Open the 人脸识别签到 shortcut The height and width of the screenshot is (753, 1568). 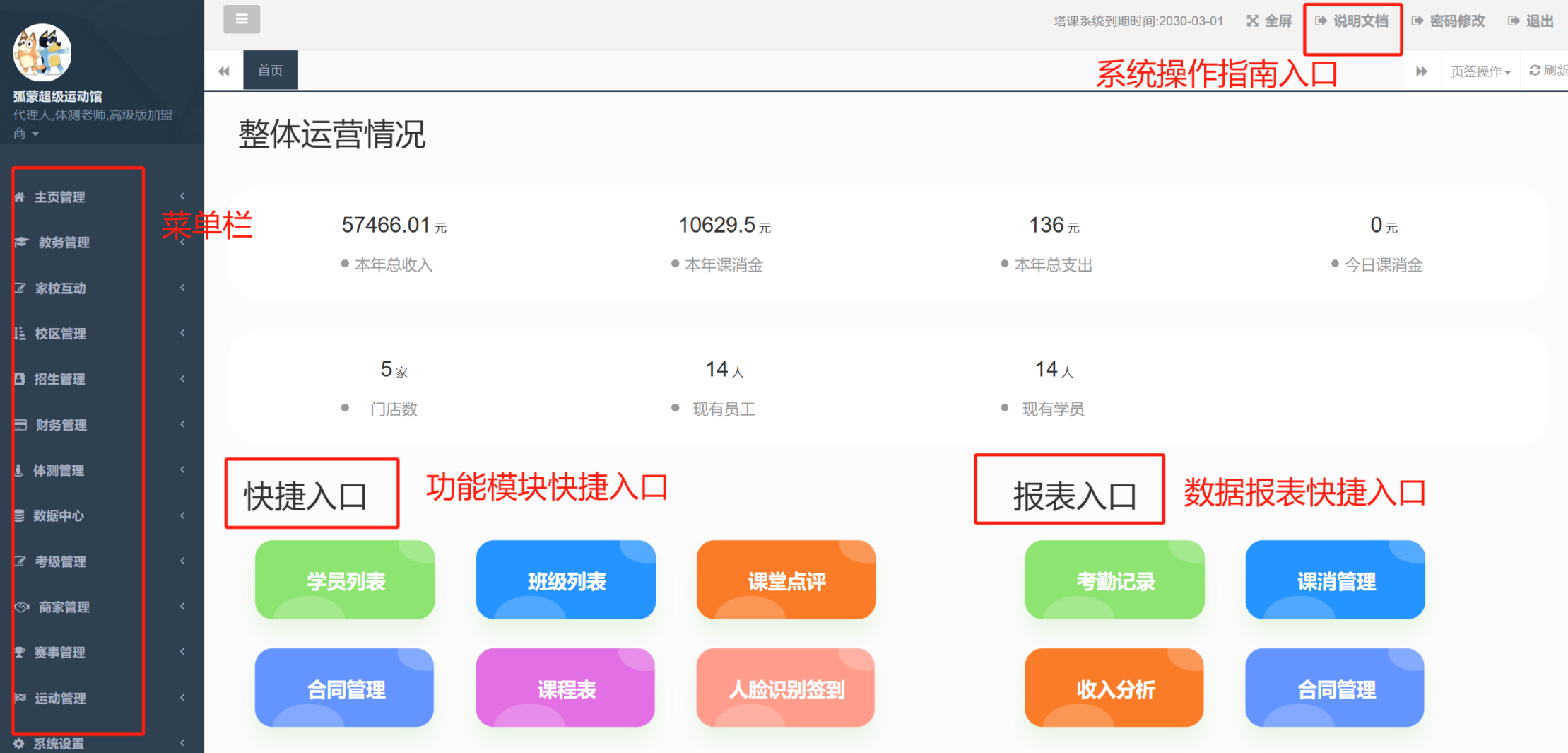[x=786, y=689]
